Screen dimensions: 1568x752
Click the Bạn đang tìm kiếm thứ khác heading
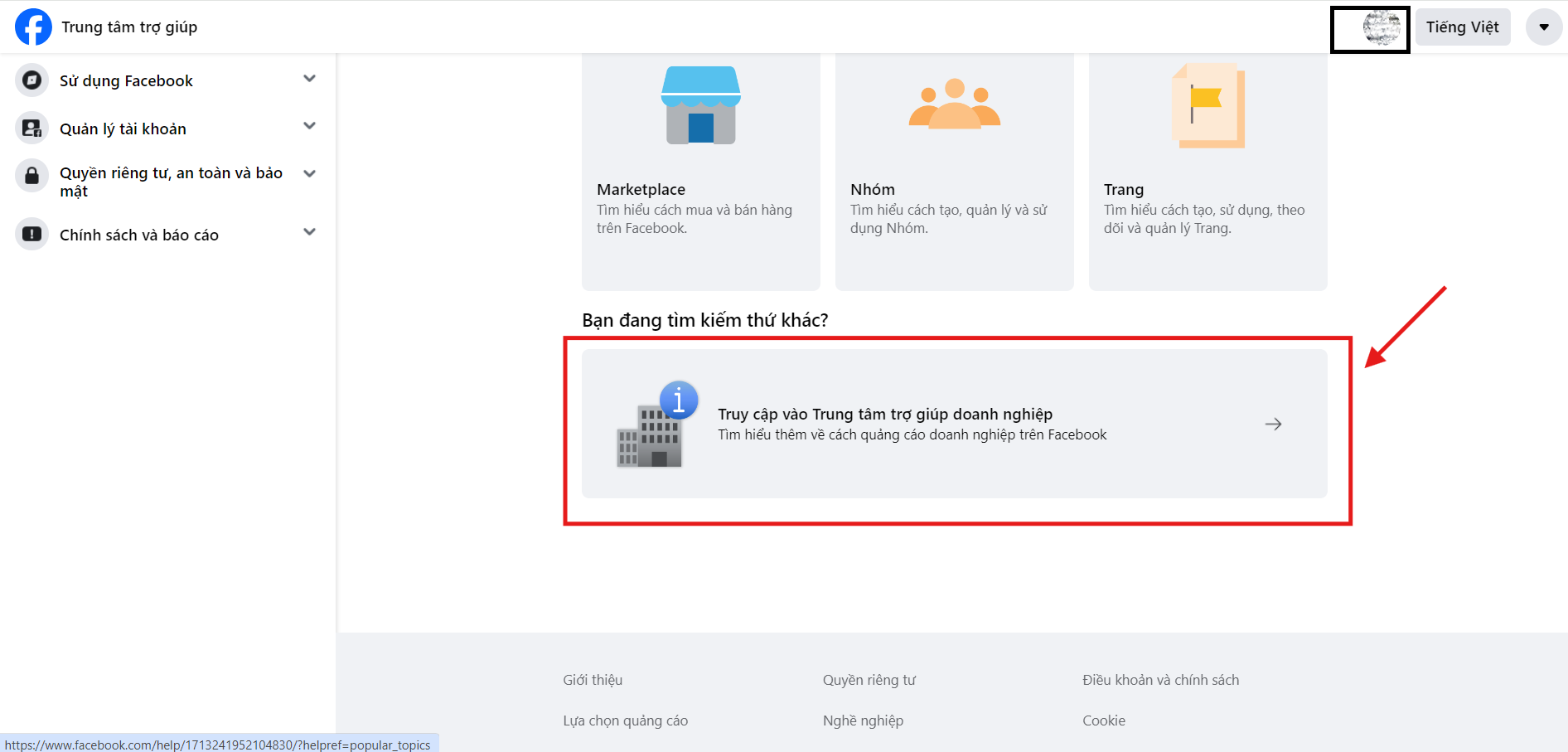[x=705, y=320]
